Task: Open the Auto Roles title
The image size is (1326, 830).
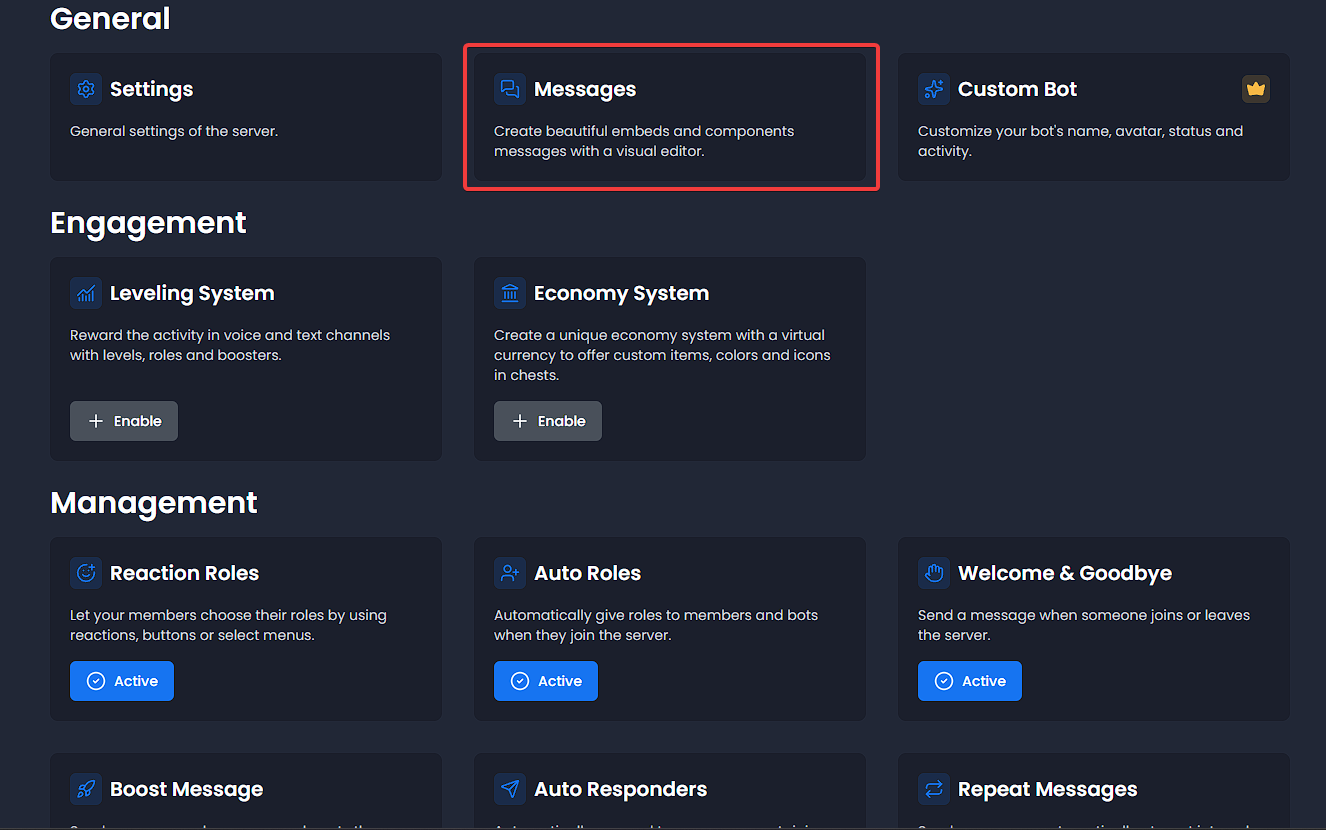Action: pyautogui.click(x=587, y=573)
